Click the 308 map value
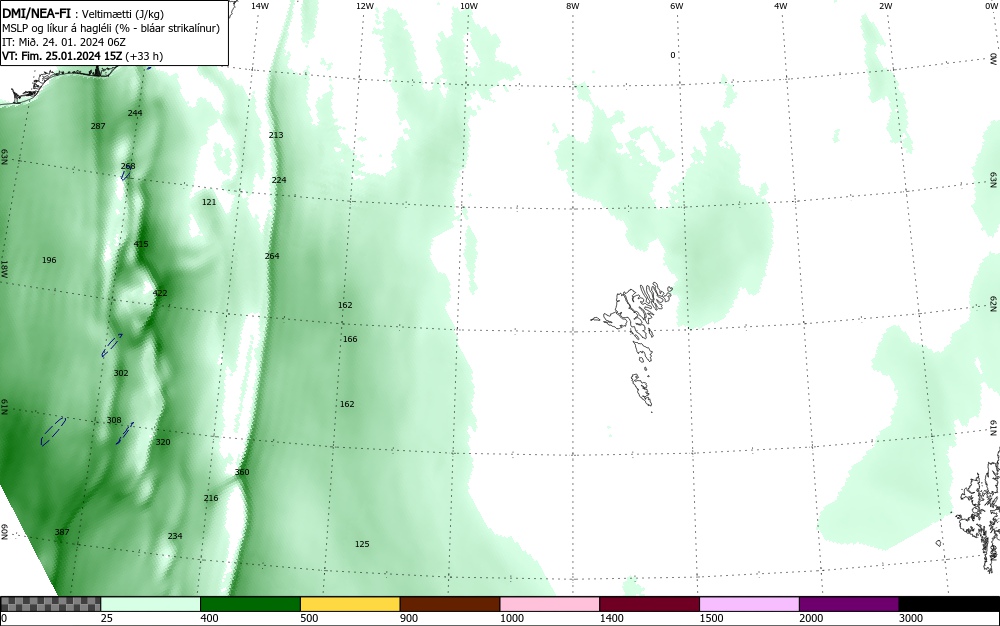This screenshot has height=626, width=1000. [x=114, y=420]
